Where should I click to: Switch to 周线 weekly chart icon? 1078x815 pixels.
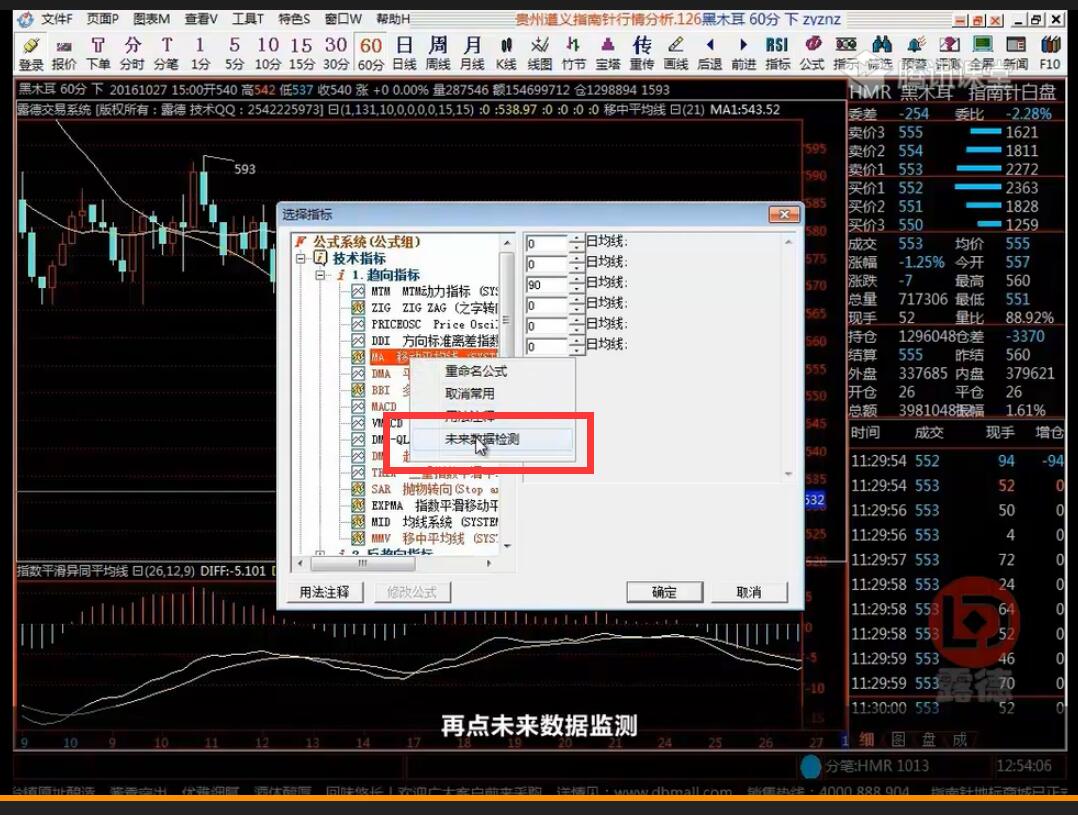click(438, 53)
